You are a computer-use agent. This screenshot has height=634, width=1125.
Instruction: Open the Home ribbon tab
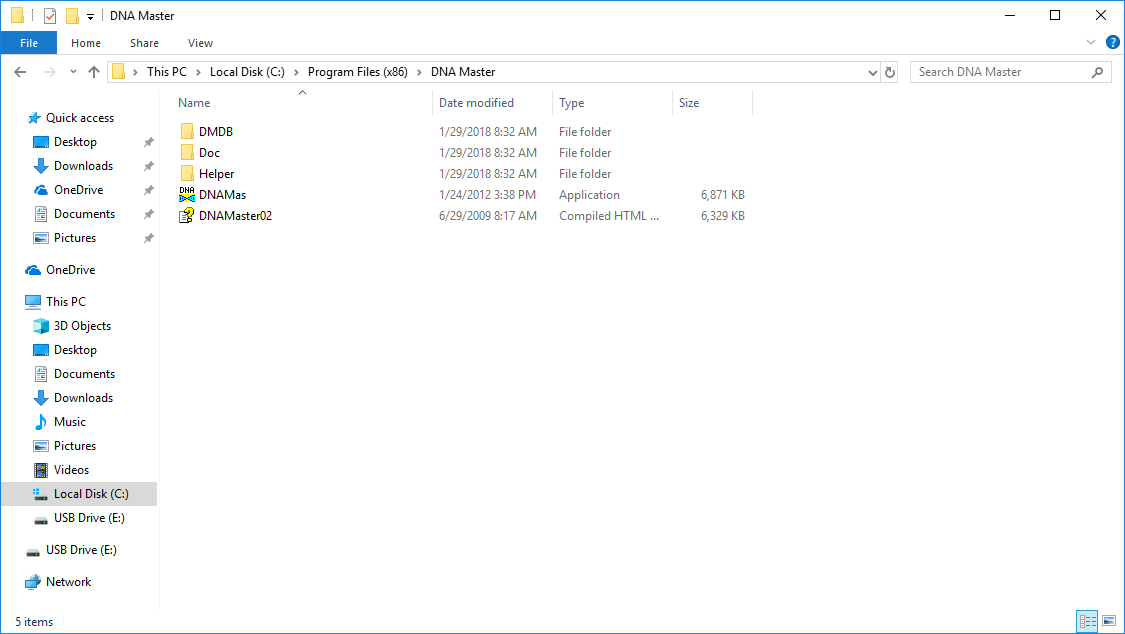click(x=86, y=43)
